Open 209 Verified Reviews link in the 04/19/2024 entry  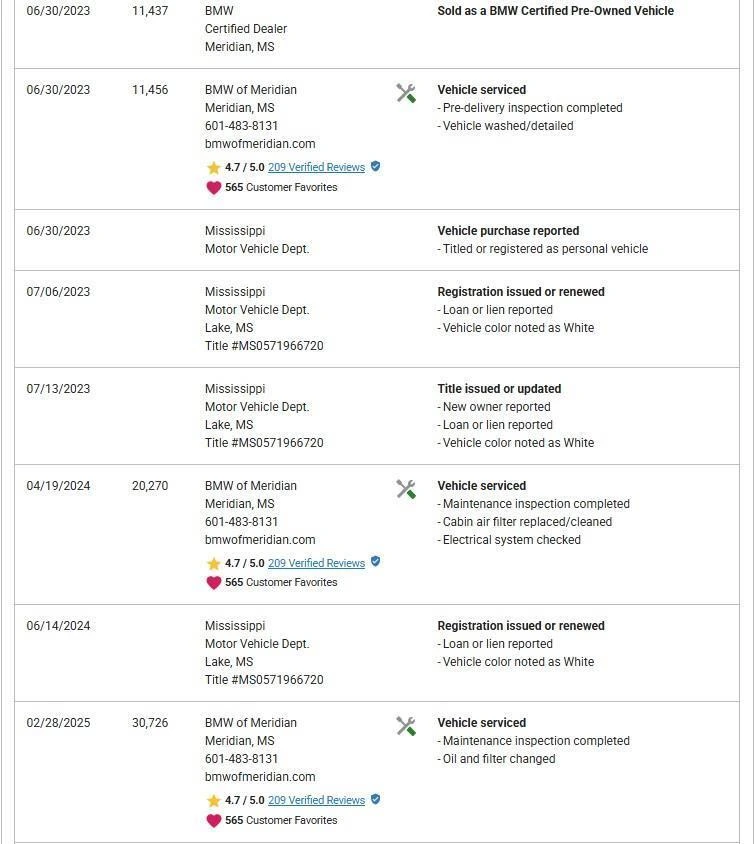[x=316, y=564]
